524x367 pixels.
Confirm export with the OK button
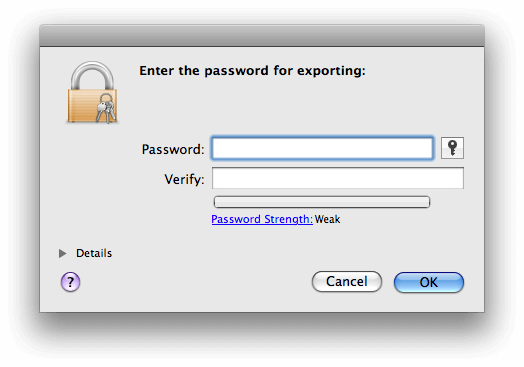pyautogui.click(x=429, y=282)
